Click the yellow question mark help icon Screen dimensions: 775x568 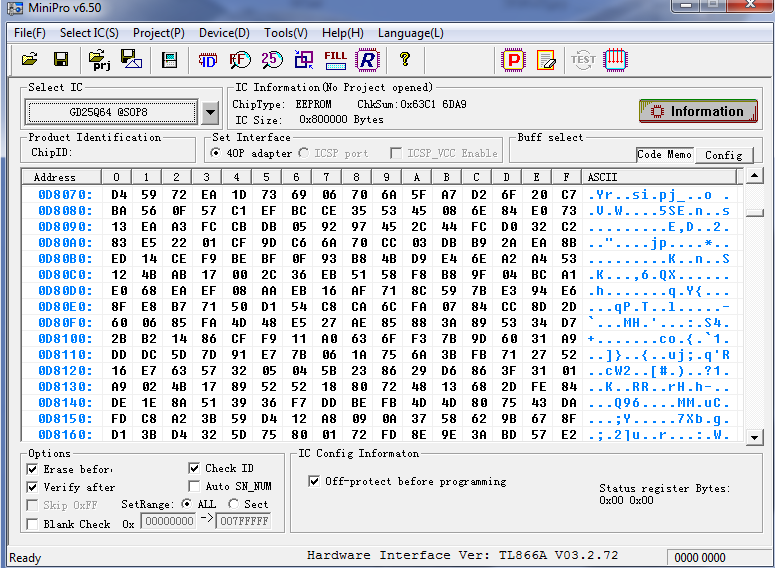click(x=405, y=60)
